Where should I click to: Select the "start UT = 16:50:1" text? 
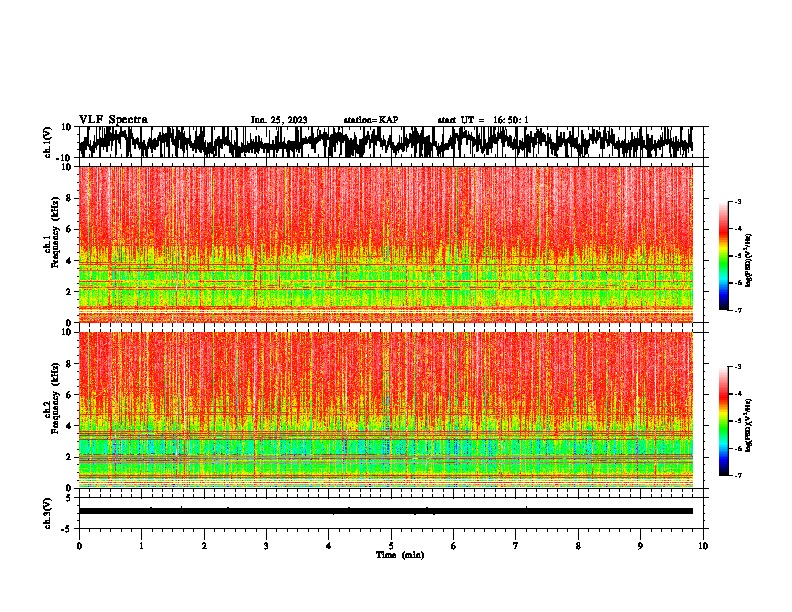pyautogui.click(x=483, y=120)
